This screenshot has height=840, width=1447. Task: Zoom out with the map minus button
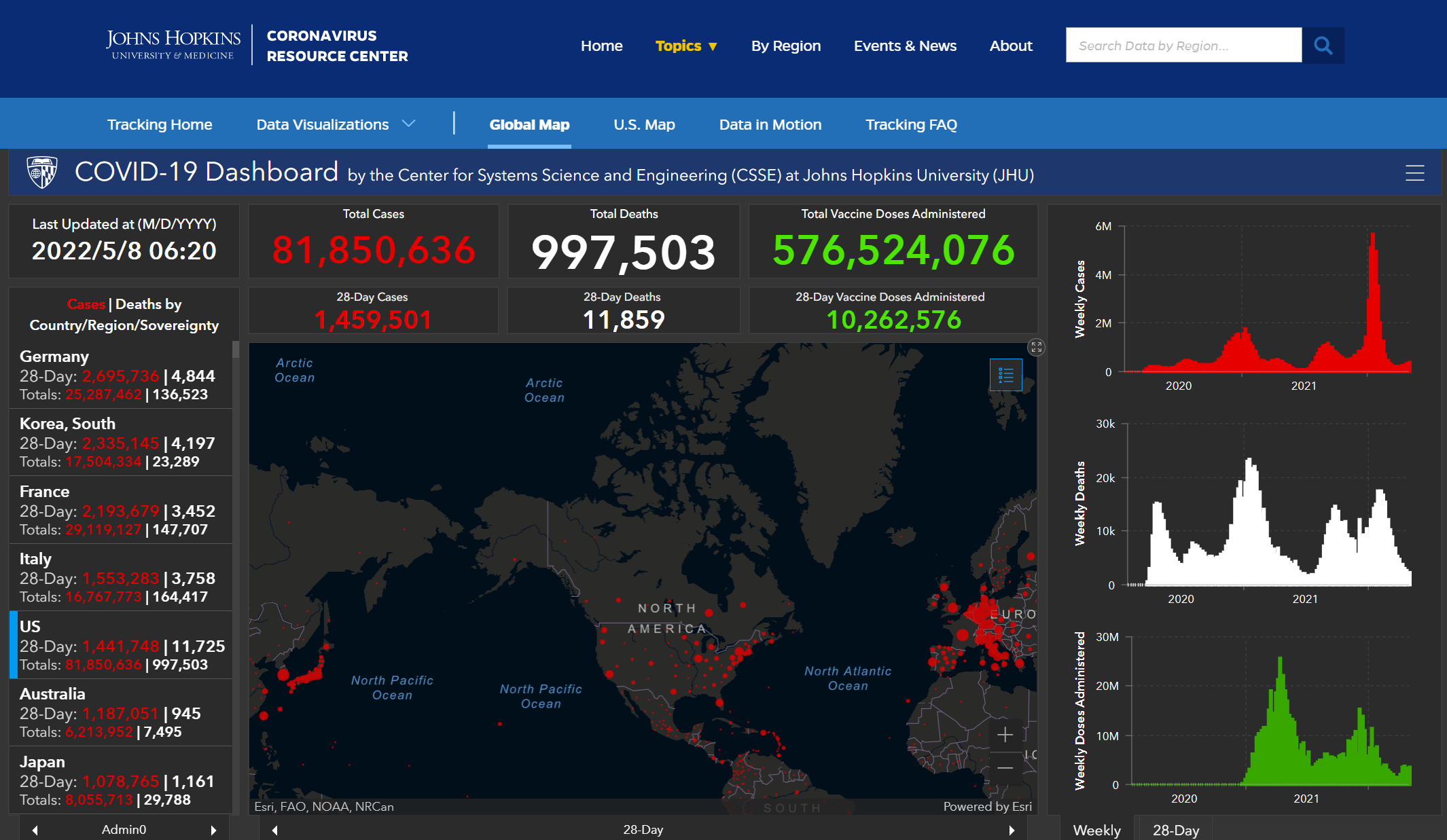point(1005,768)
